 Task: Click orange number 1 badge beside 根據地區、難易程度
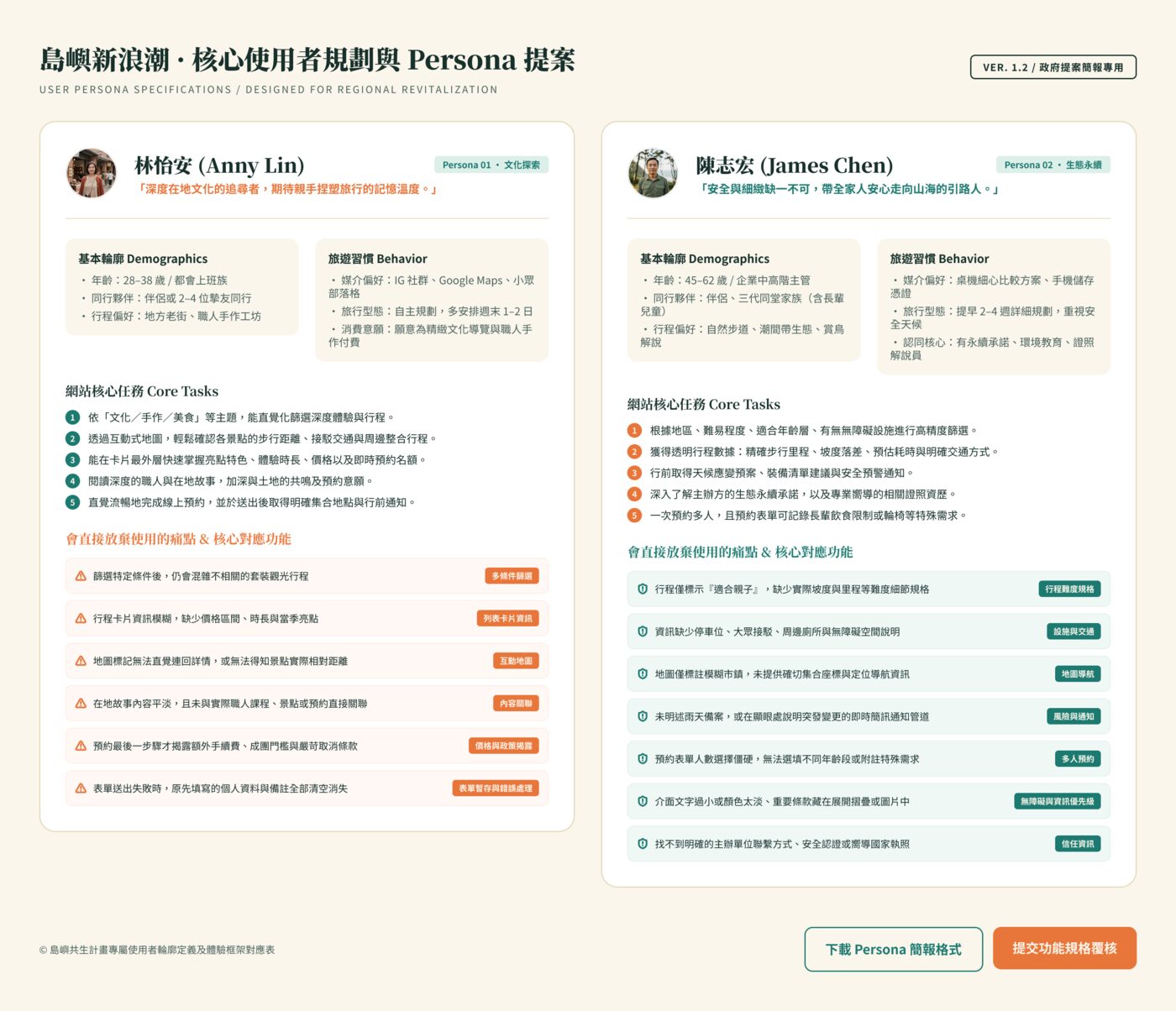coord(635,431)
